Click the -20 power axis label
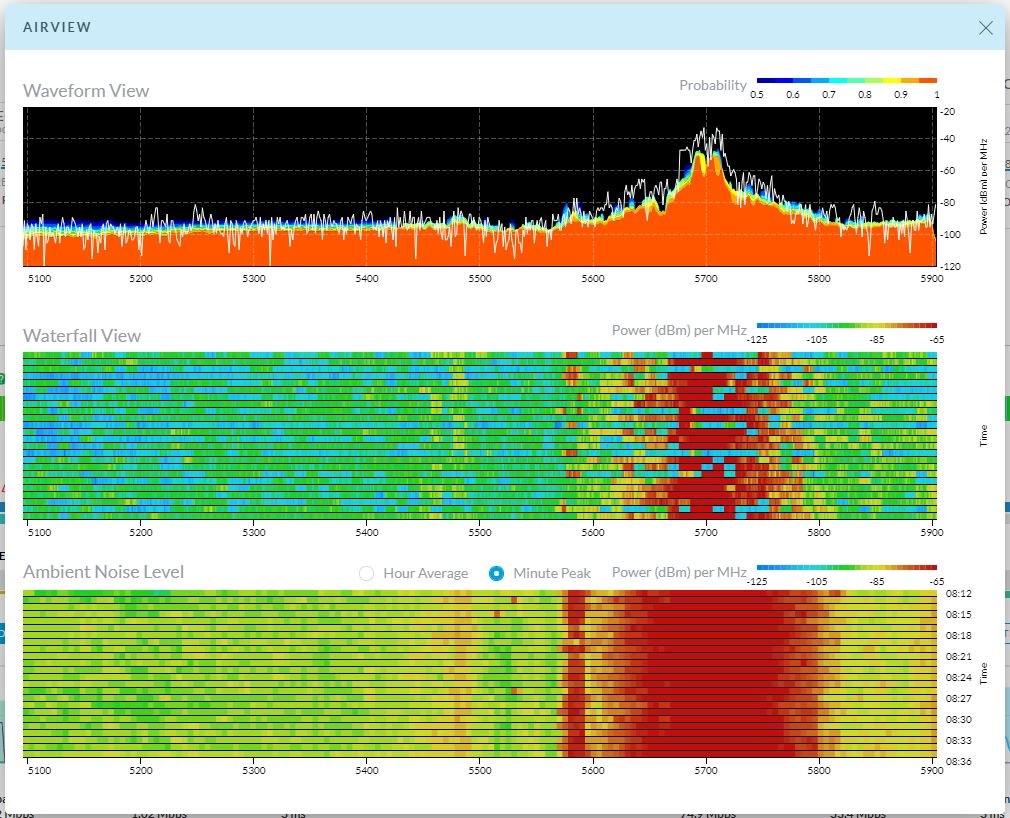1010x818 pixels. point(948,111)
